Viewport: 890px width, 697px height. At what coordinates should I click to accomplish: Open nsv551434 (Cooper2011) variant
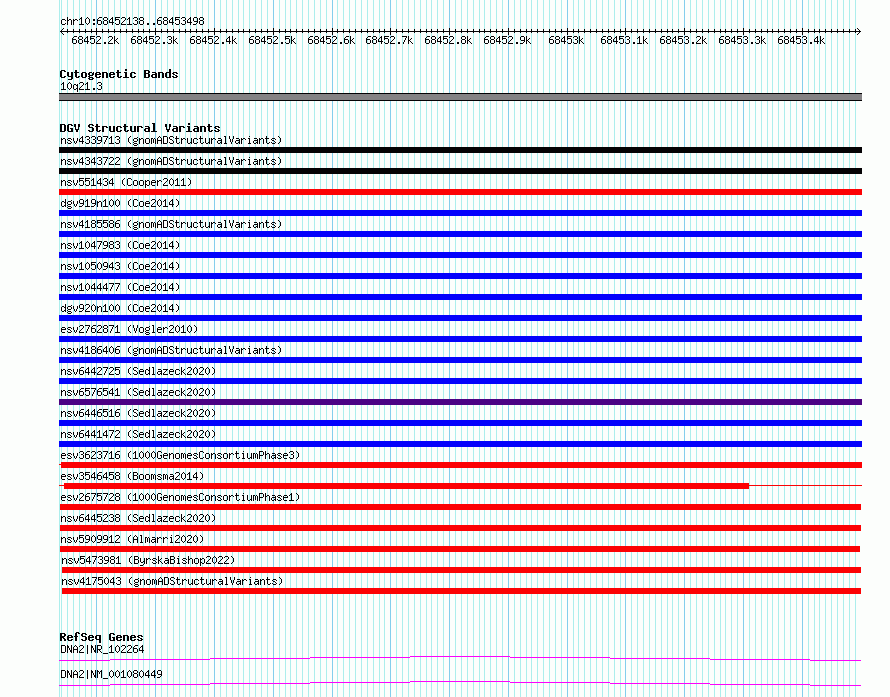(x=126, y=182)
